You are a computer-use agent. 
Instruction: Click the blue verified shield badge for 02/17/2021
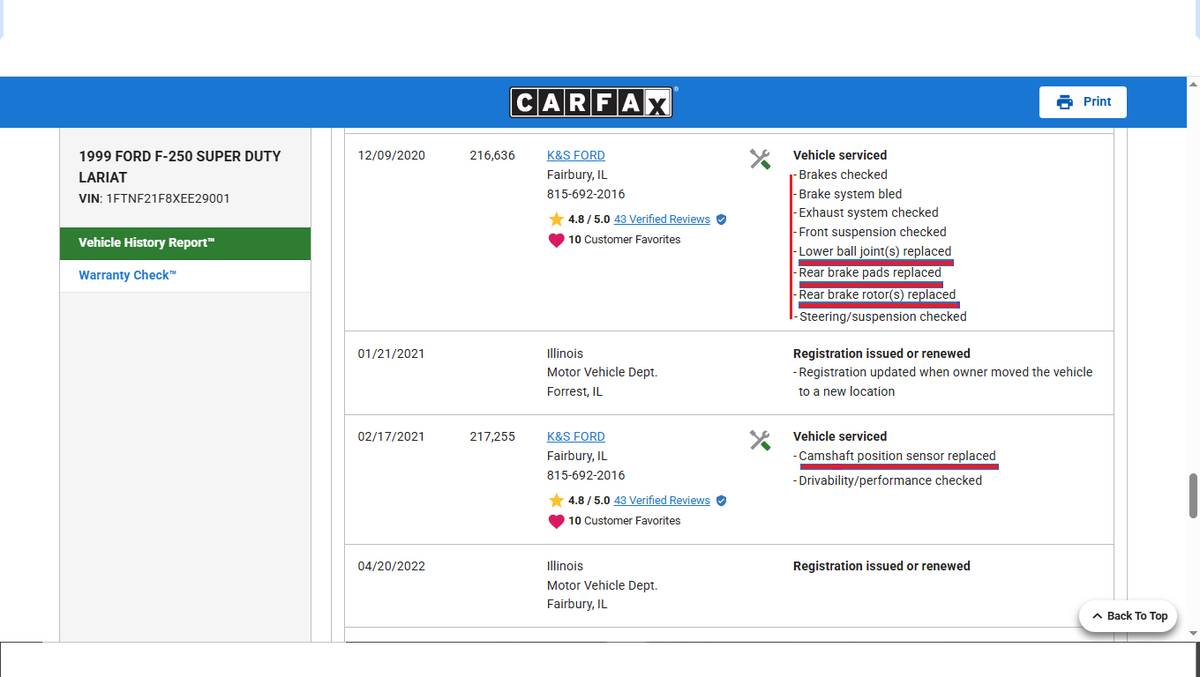[x=721, y=500]
